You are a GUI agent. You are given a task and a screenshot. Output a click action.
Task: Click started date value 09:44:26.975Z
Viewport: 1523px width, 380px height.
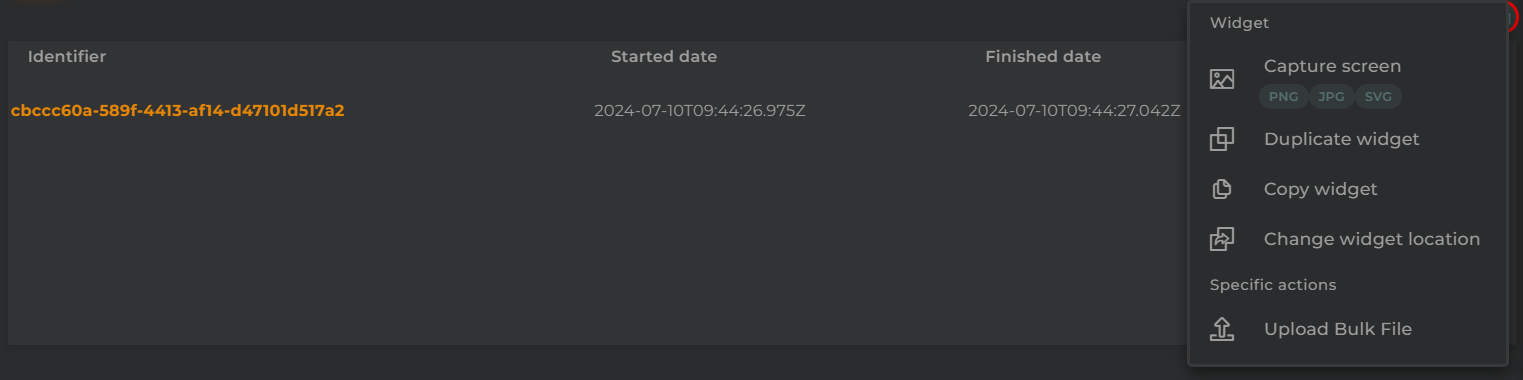[700, 110]
